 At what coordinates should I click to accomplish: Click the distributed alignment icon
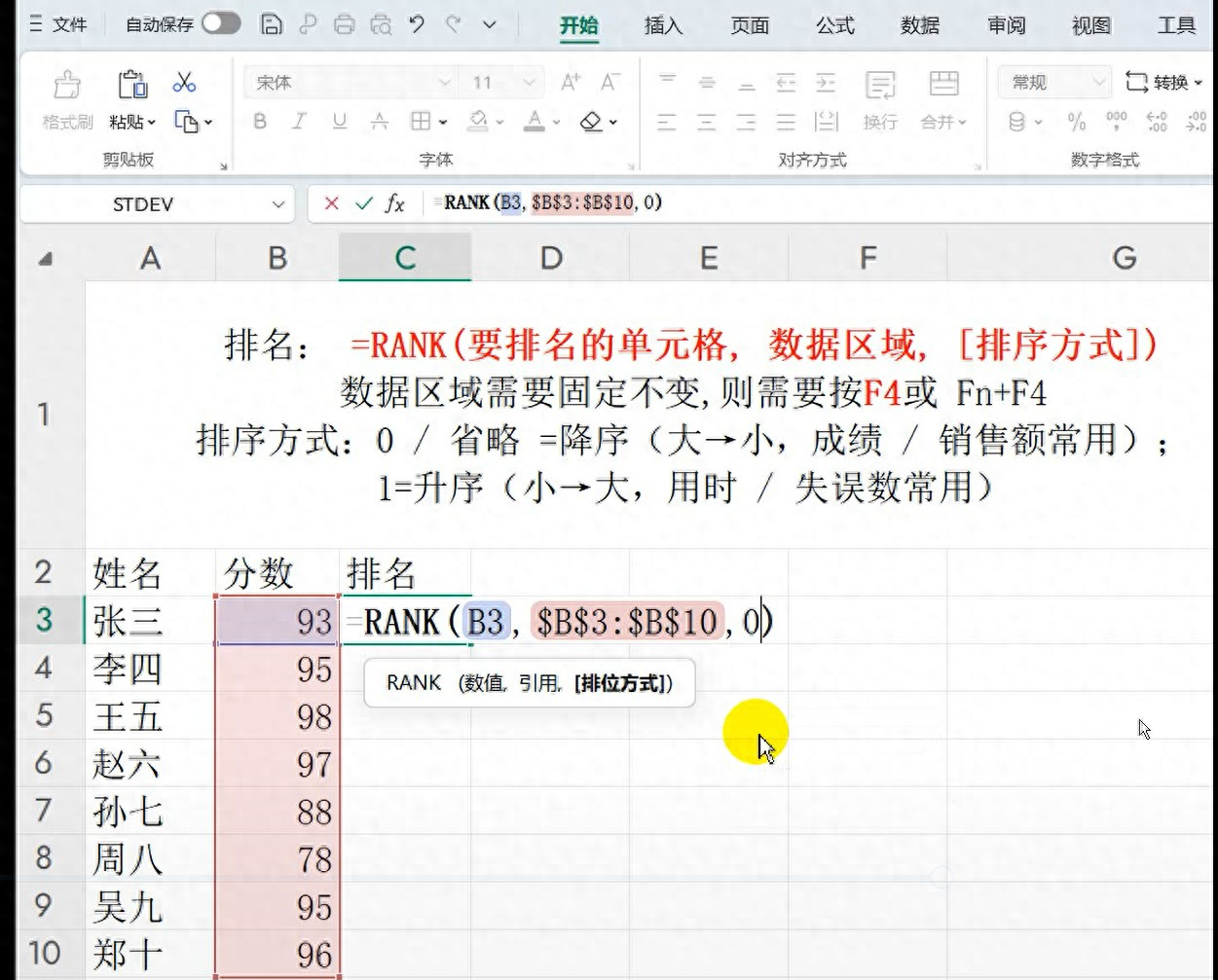pyautogui.click(x=826, y=122)
